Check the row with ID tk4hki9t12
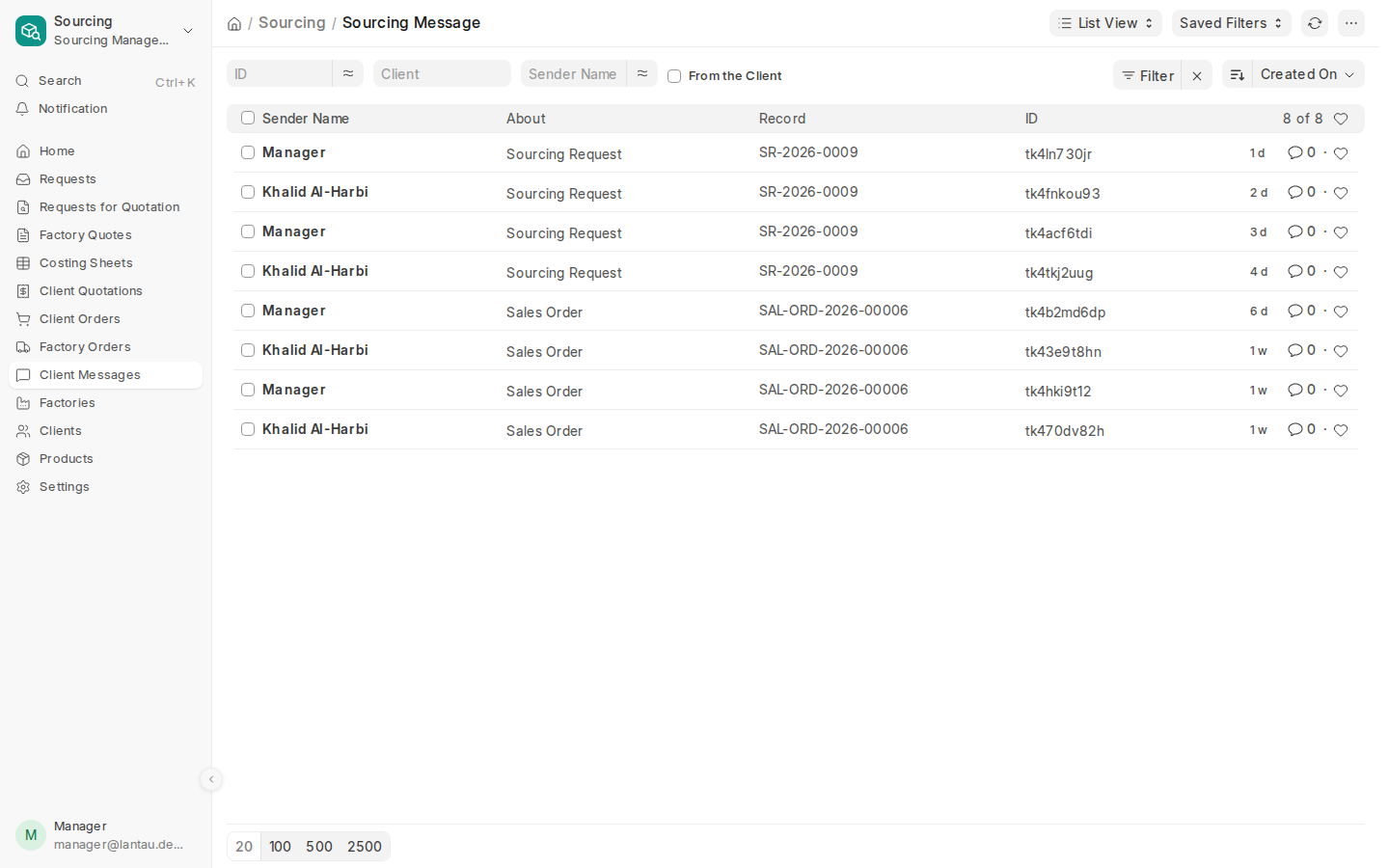This screenshot has height=868, width=1389. coord(248,390)
